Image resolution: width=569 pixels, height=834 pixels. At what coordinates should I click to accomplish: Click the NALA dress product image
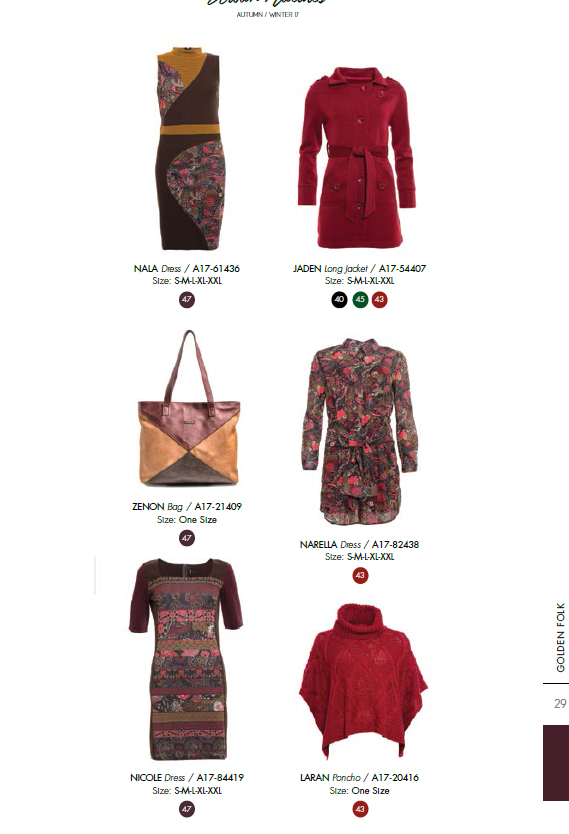tap(189, 148)
